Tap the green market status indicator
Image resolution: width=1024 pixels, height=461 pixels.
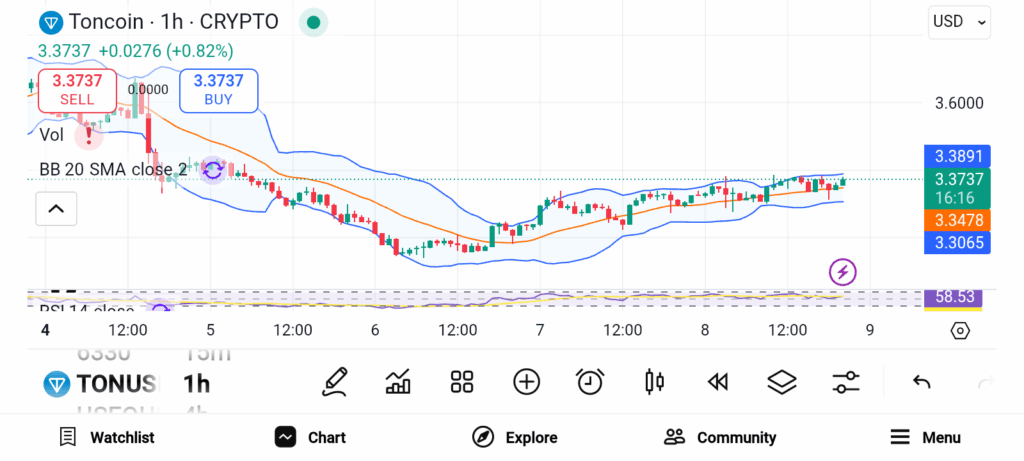pyautogui.click(x=314, y=22)
